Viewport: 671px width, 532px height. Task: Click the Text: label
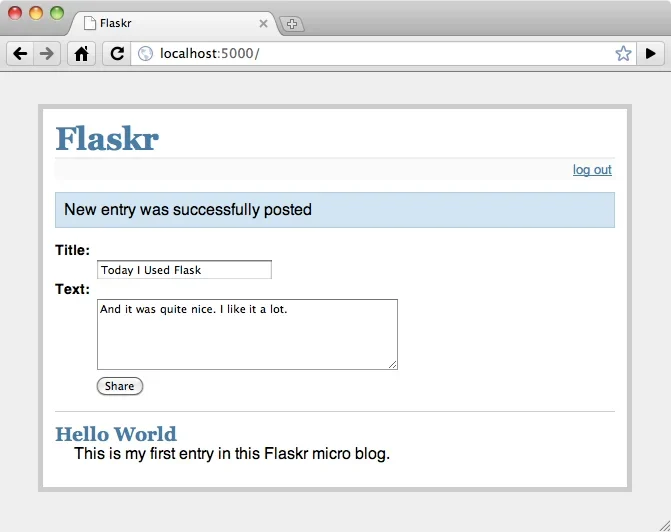(x=73, y=289)
